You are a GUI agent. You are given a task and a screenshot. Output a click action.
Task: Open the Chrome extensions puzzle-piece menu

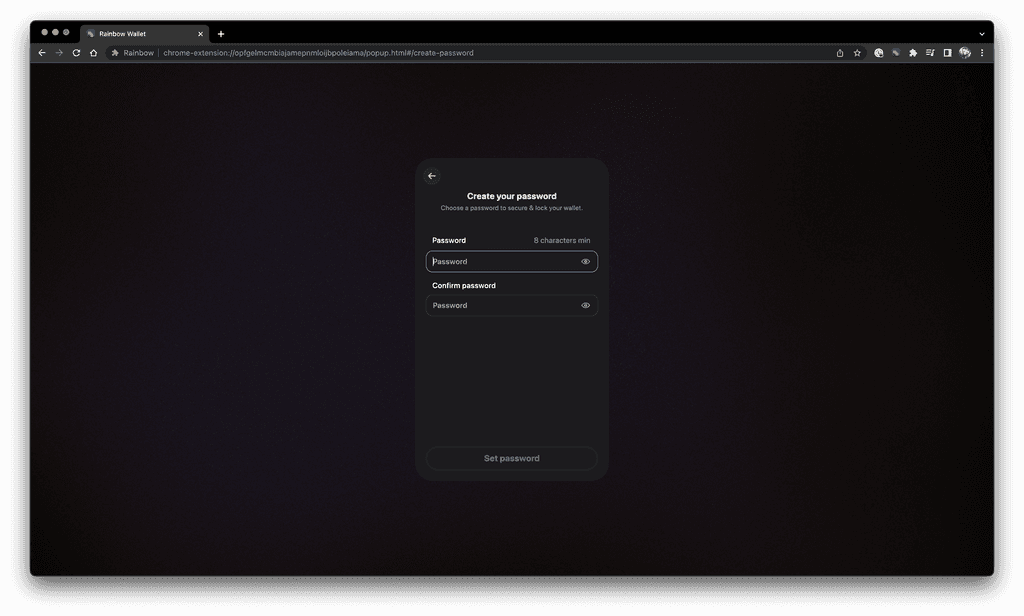pos(913,53)
